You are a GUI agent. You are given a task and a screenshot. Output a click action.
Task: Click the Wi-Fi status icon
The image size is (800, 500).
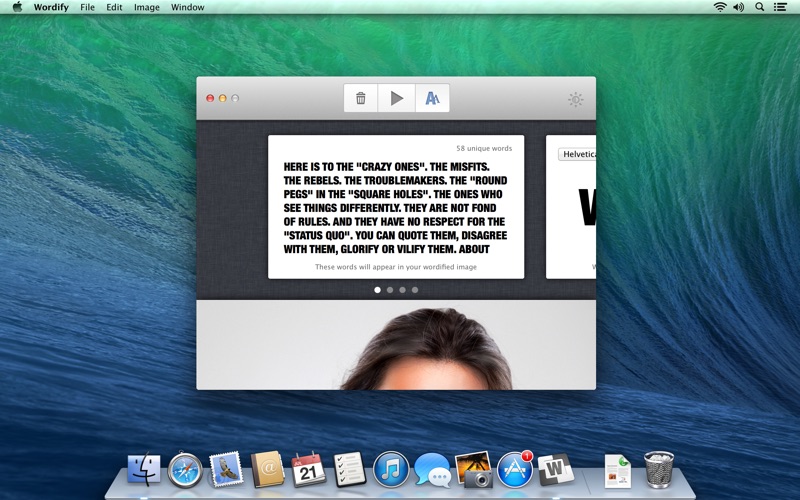coord(720,7)
